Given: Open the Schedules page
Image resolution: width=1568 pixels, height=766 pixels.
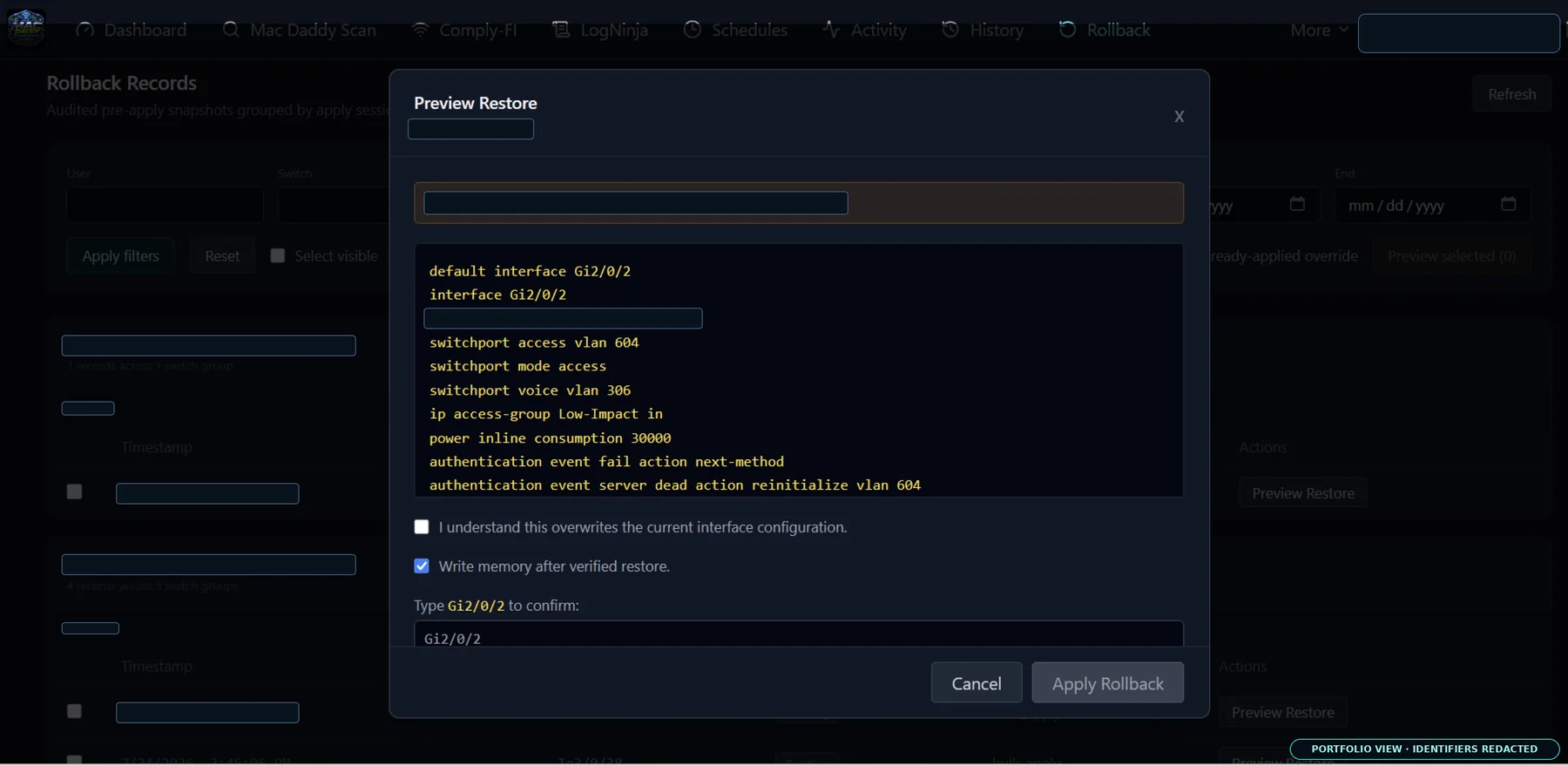Looking at the screenshot, I should click(x=736, y=30).
